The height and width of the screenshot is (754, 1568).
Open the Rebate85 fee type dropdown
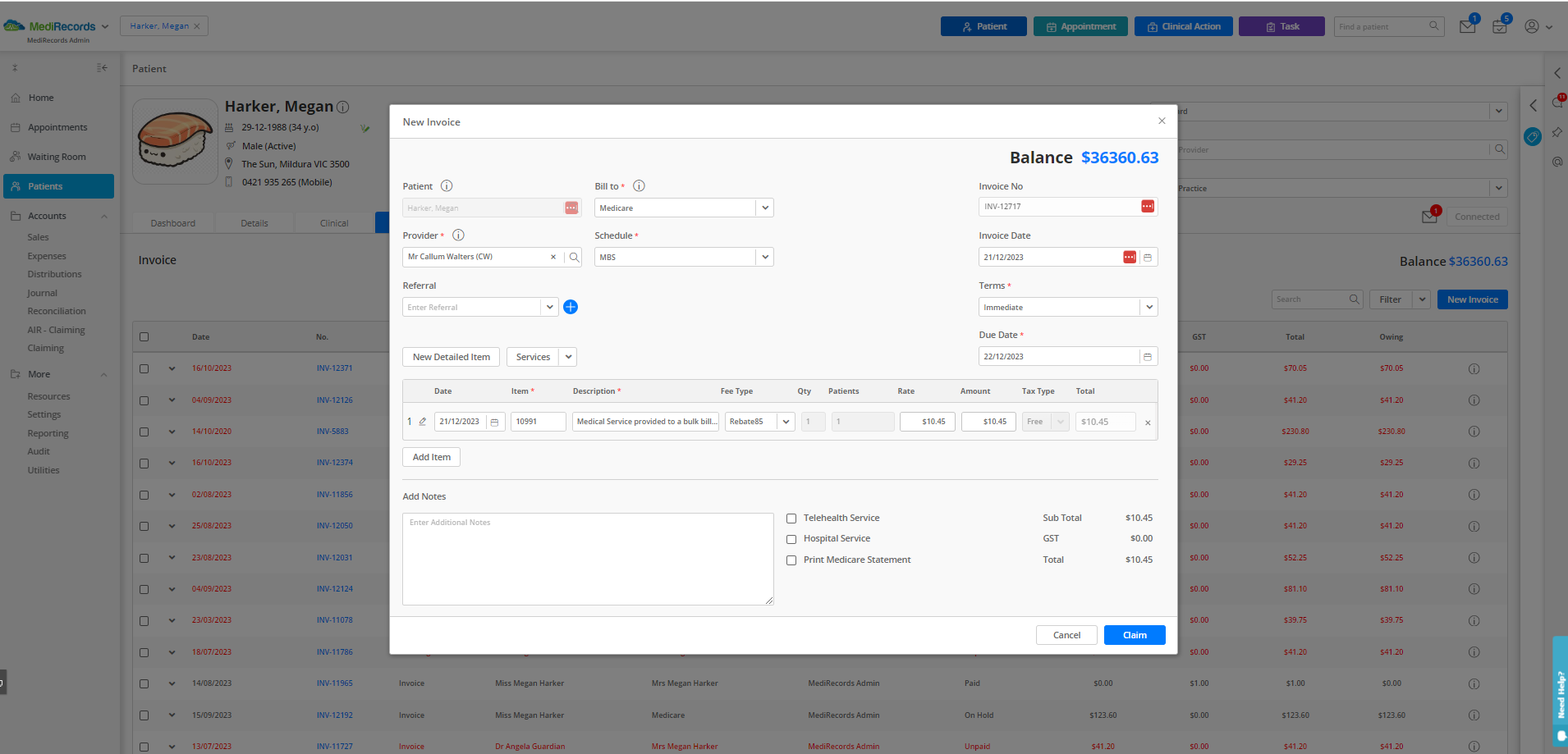(x=786, y=422)
